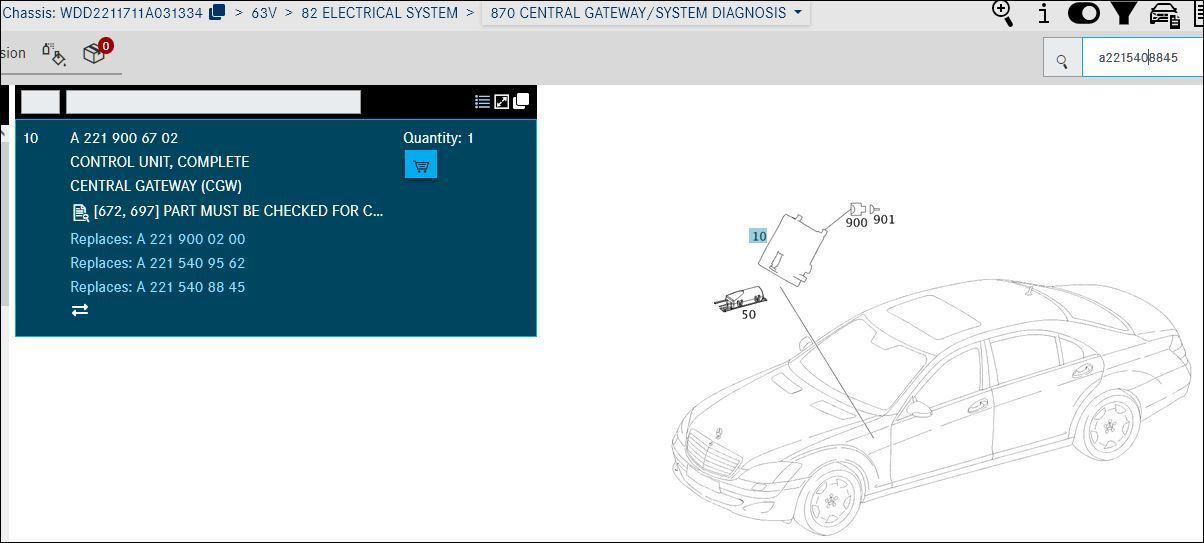The height and width of the screenshot is (543, 1204).
Task: Copy the chassis number WDD2211711A031334
Action: [x=217, y=13]
